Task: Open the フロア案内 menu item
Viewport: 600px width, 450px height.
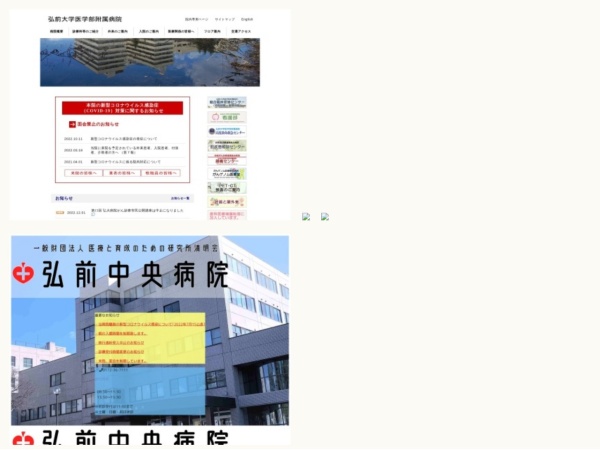Action: point(212,31)
